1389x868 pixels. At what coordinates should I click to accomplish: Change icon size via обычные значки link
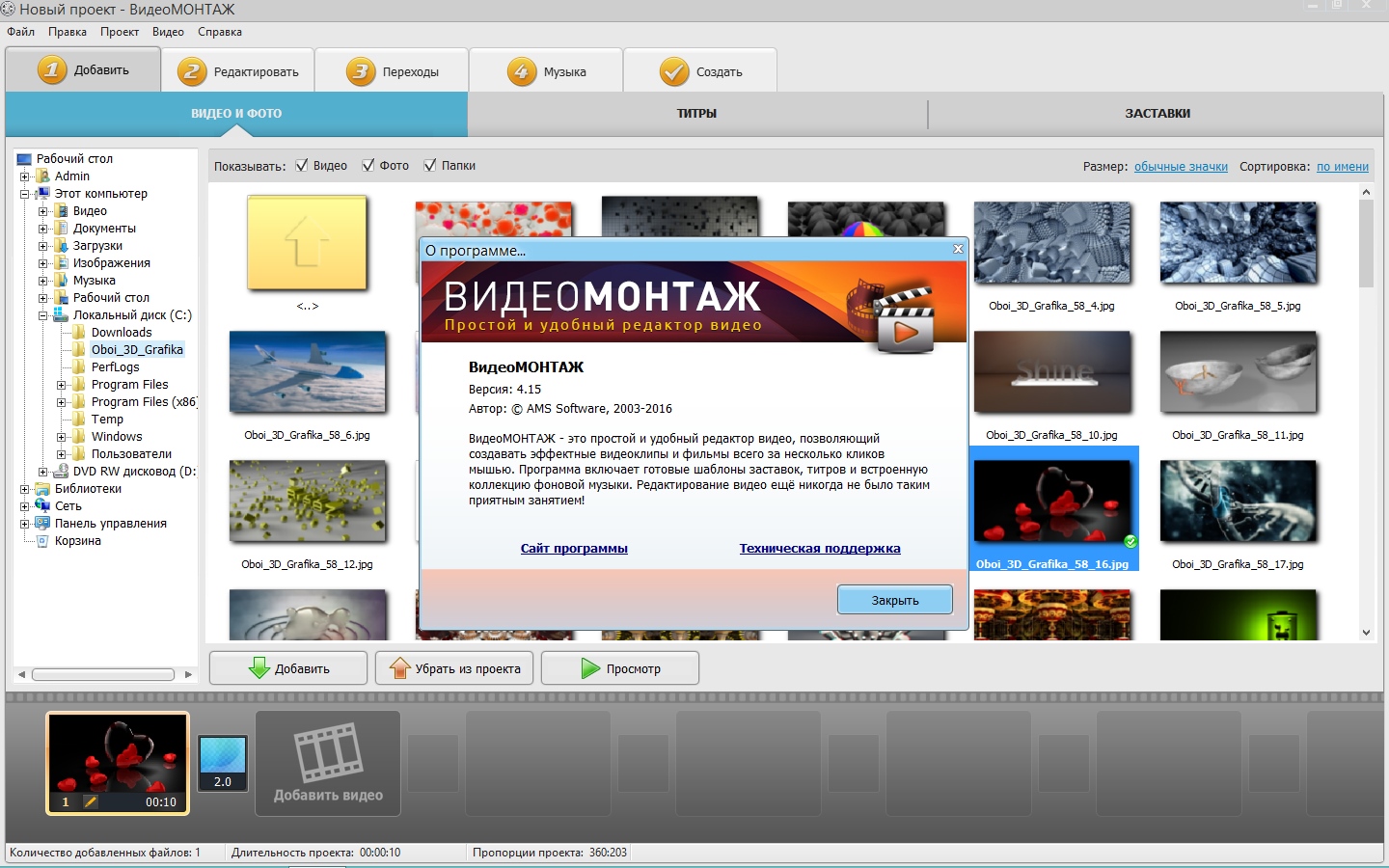(x=1181, y=167)
